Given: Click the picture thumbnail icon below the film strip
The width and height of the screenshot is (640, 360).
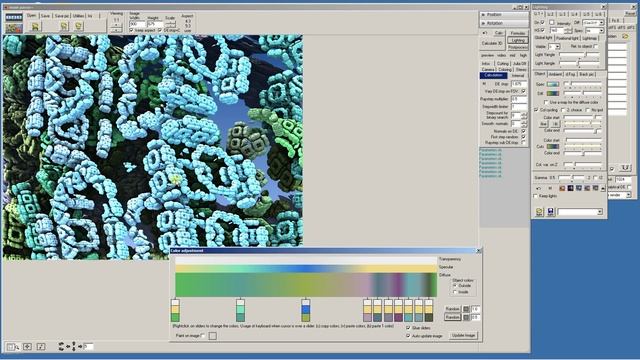Looking at the screenshot, I should [x=14, y=28].
